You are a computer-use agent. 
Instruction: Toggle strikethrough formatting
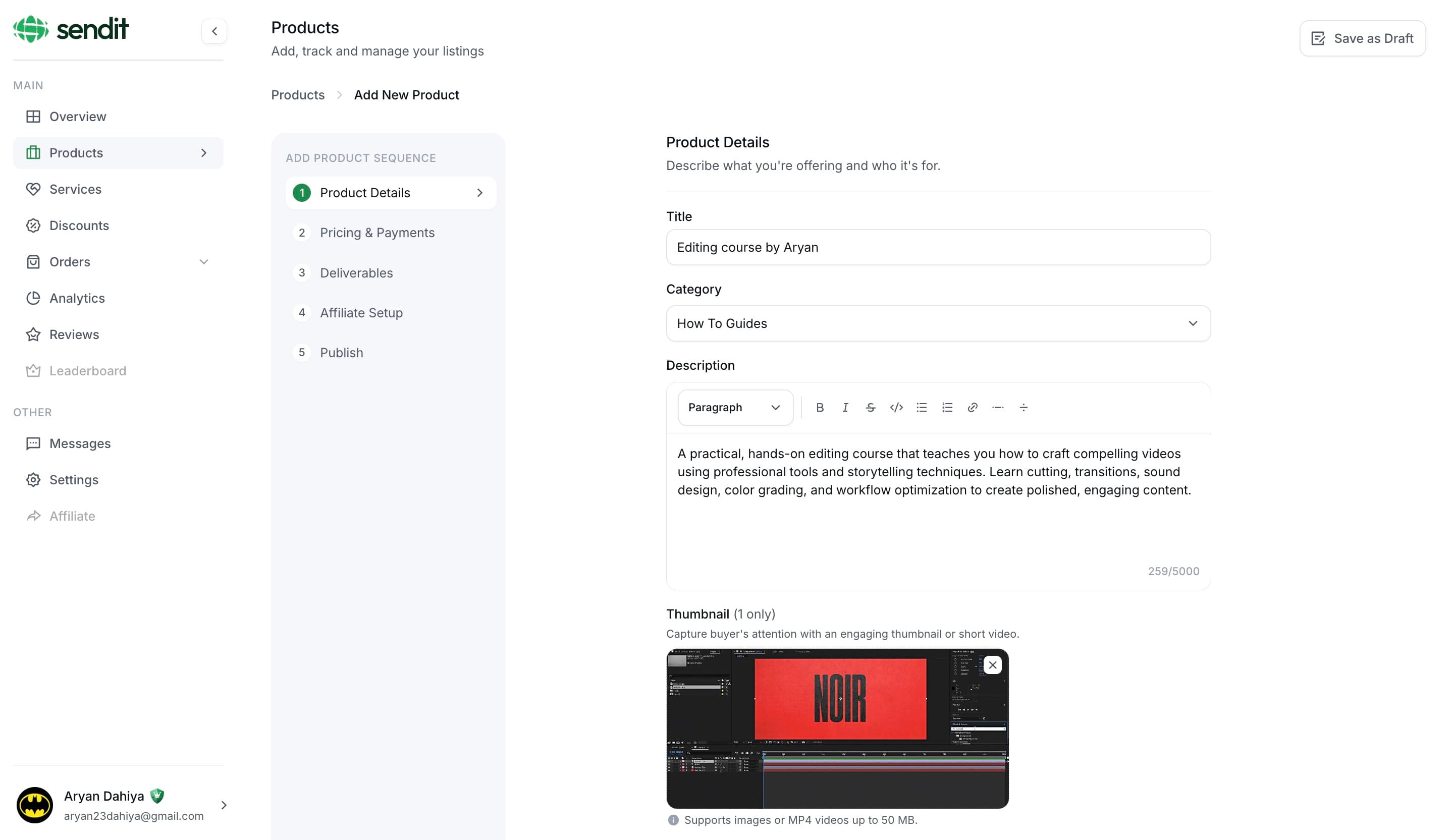click(x=871, y=408)
